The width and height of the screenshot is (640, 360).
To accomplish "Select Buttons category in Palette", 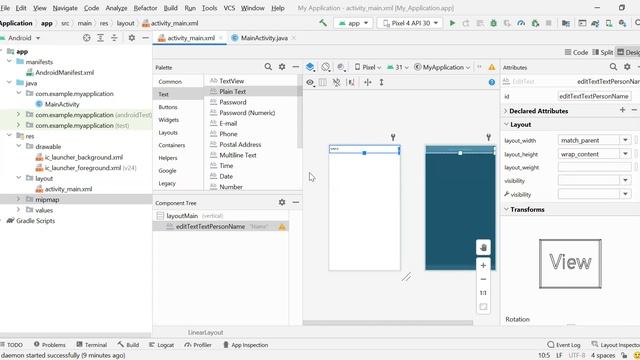I will pyautogui.click(x=168, y=107).
